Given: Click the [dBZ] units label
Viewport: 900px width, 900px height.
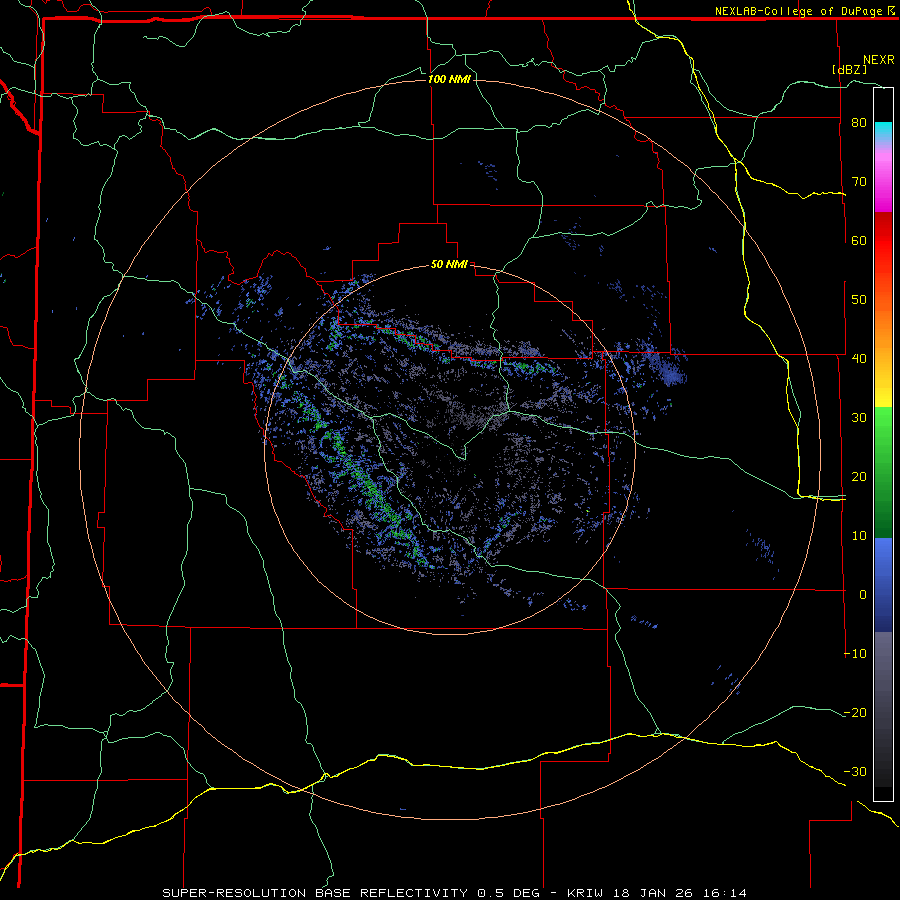Looking at the screenshot, I should 849,69.
